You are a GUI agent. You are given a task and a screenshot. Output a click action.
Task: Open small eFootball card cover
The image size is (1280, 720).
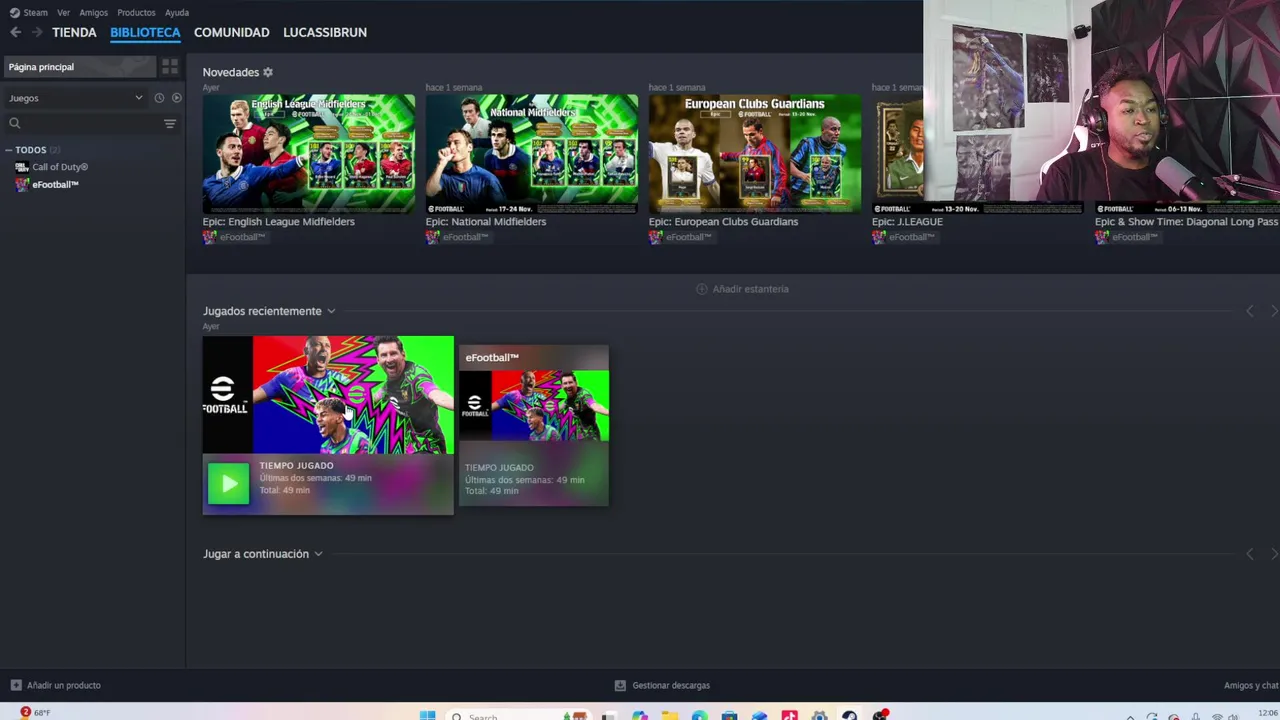534,406
